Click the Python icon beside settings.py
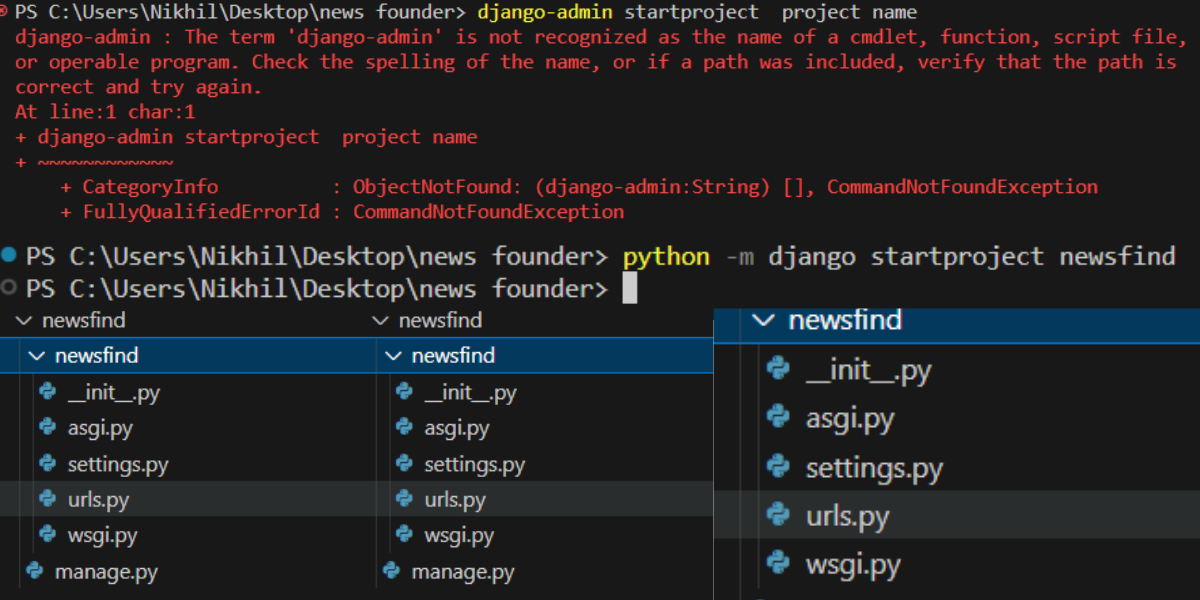 point(47,463)
